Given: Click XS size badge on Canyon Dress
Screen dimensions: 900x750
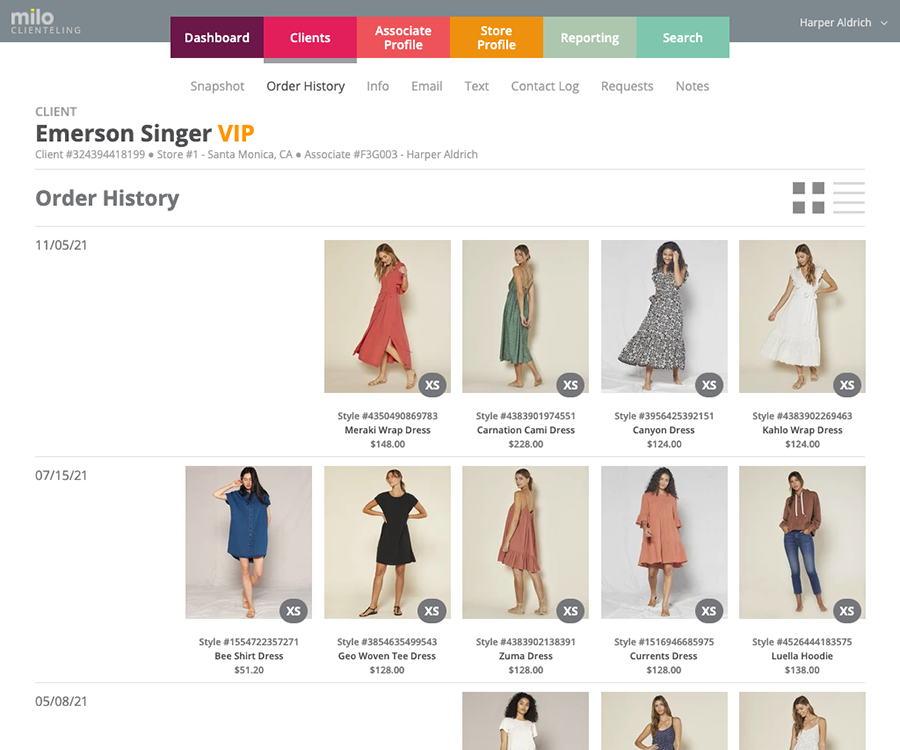Looking at the screenshot, I should point(709,385).
